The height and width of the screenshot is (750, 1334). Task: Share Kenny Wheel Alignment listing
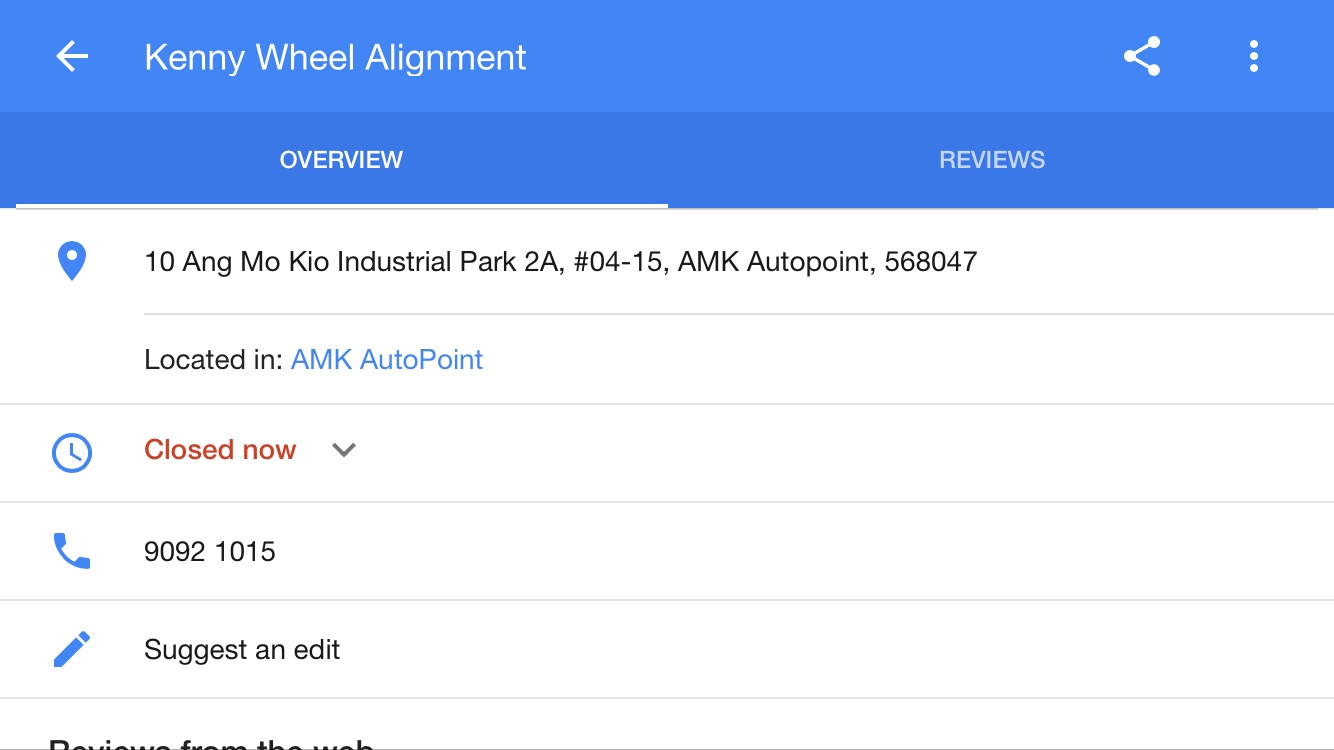[x=1141, y=57]
